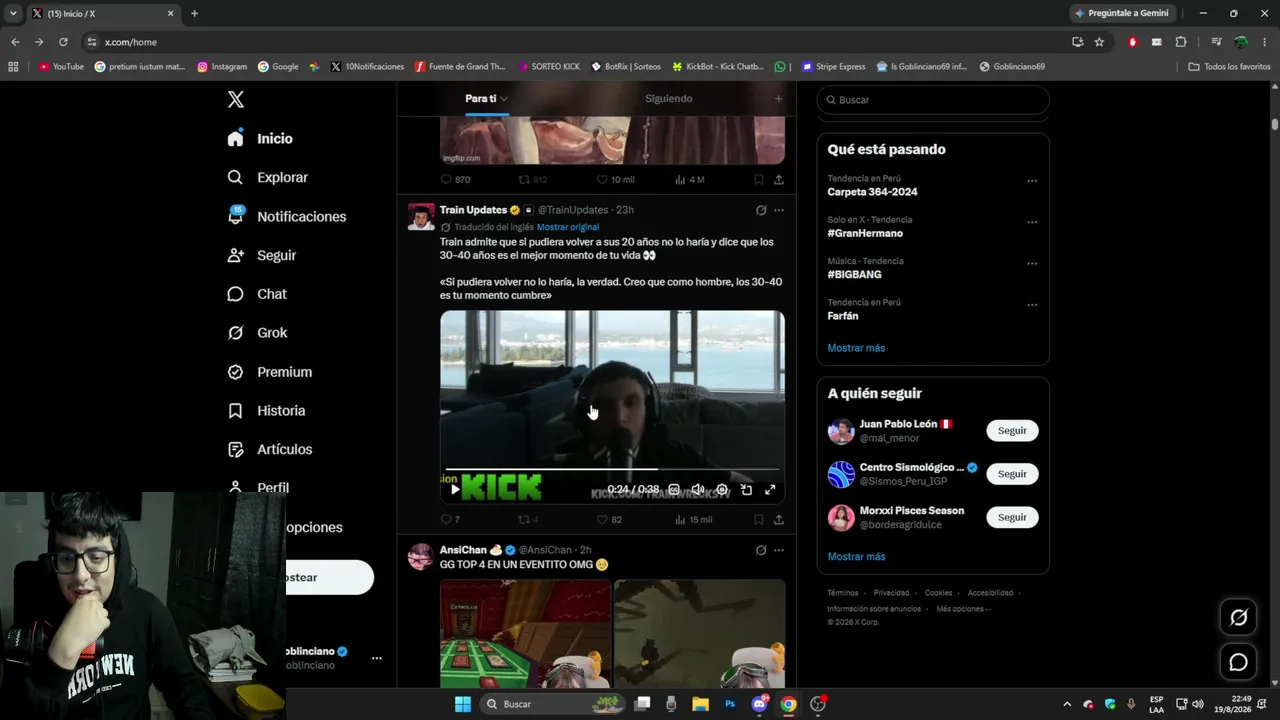Open Photoshop from the taskbar
Image resolution: width=1280 pixels, height=720 pixels.
click(730, 704)
